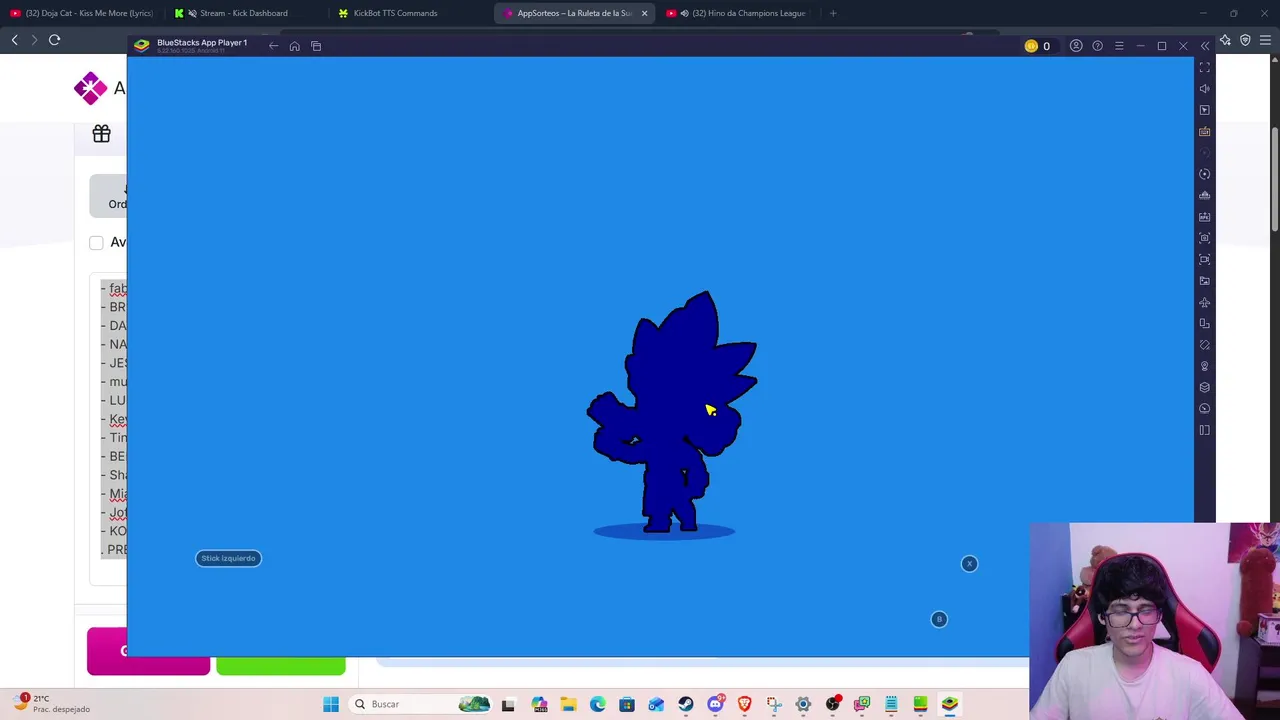Click the BlueStacks back arrow
1280x720 pixels.
point(273,46)
